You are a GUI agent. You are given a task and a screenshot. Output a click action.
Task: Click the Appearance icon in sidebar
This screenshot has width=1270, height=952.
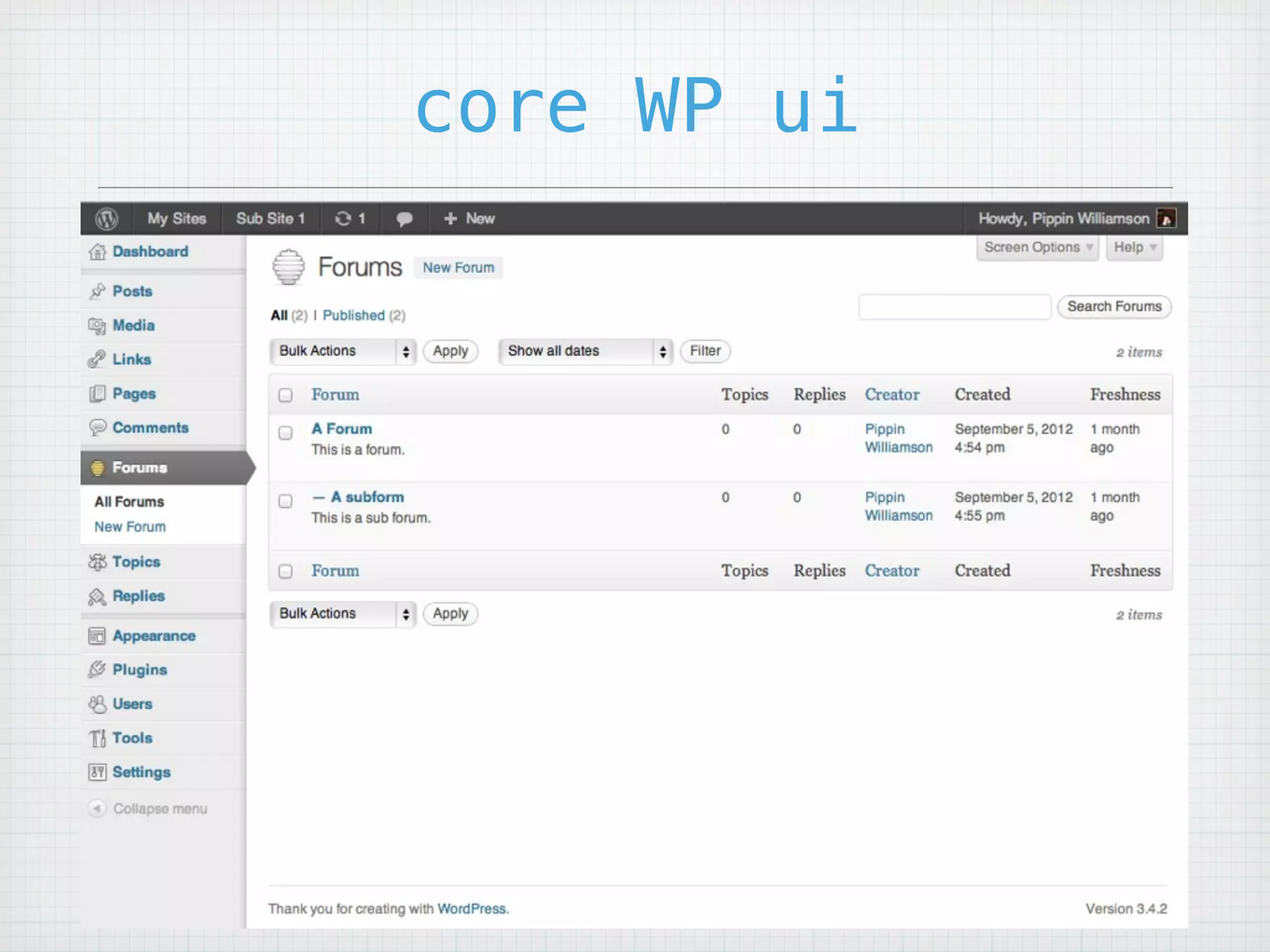coord(97,636)
